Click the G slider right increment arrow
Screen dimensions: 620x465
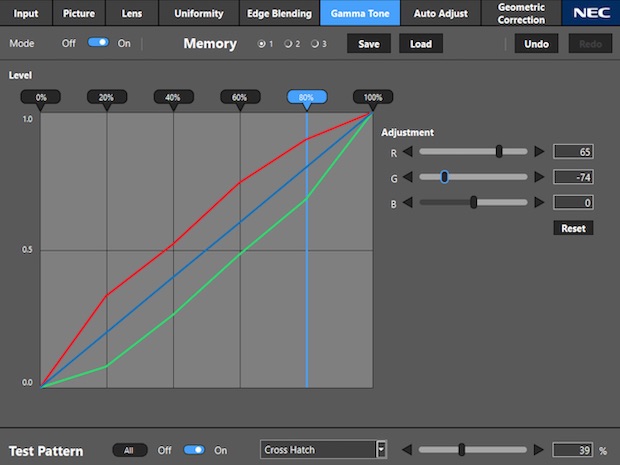click(540, 177)
